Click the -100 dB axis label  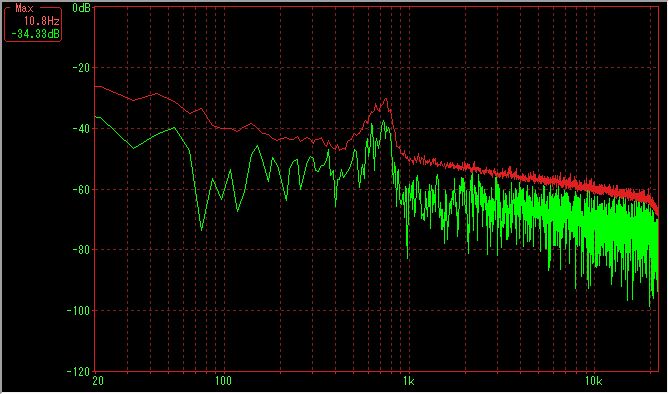[x=79, y=310]
